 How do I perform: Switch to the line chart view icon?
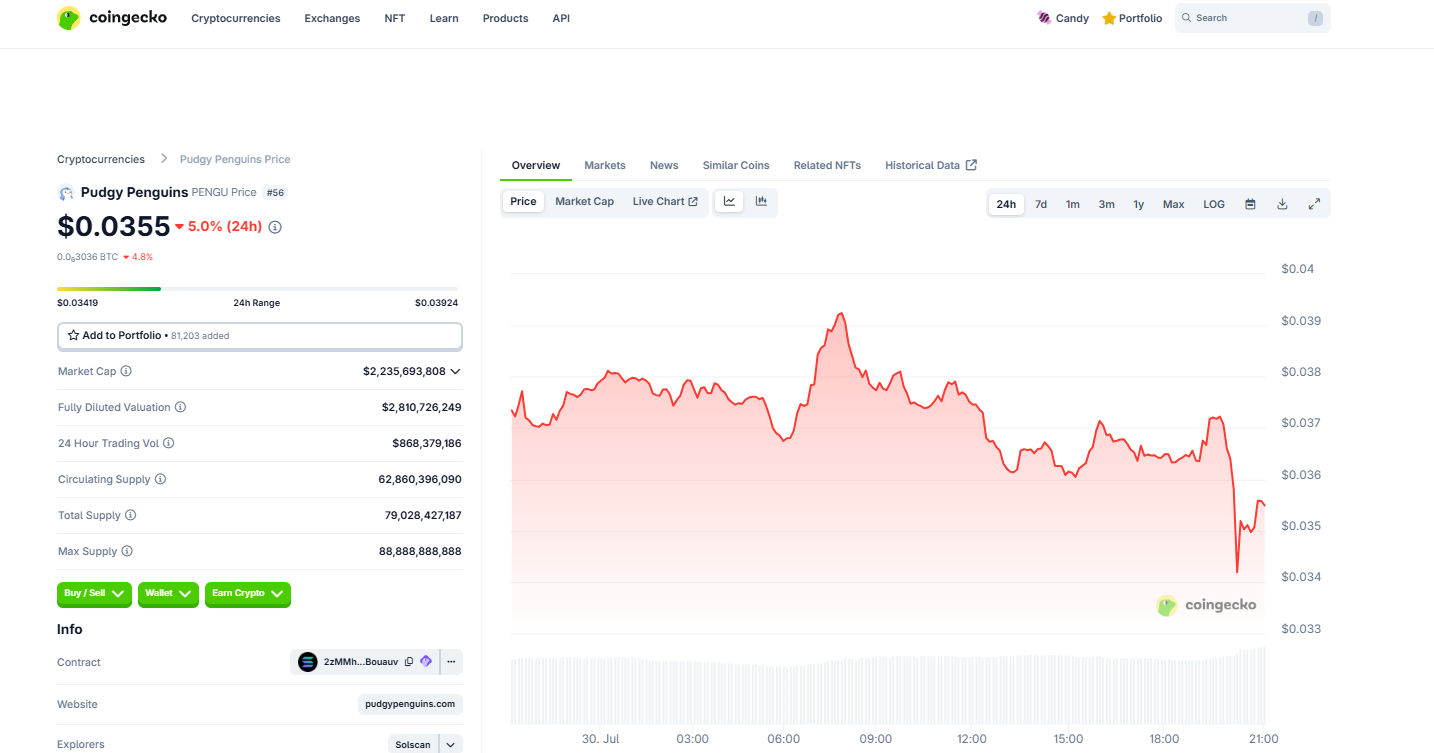click(729, 202)
